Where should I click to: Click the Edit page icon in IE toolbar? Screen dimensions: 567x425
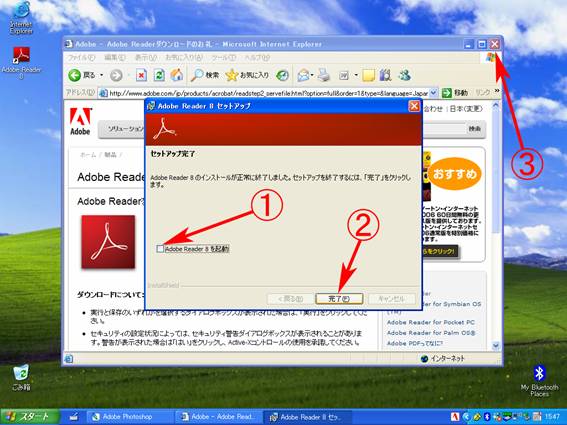pos(344,75)
